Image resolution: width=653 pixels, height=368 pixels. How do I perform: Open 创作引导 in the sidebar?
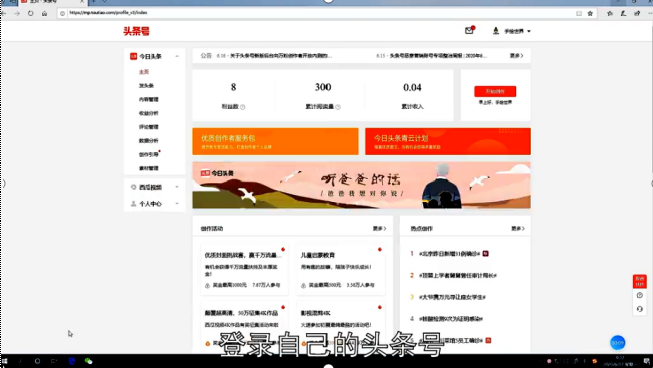pyautogui.click(x=149, y=154)
